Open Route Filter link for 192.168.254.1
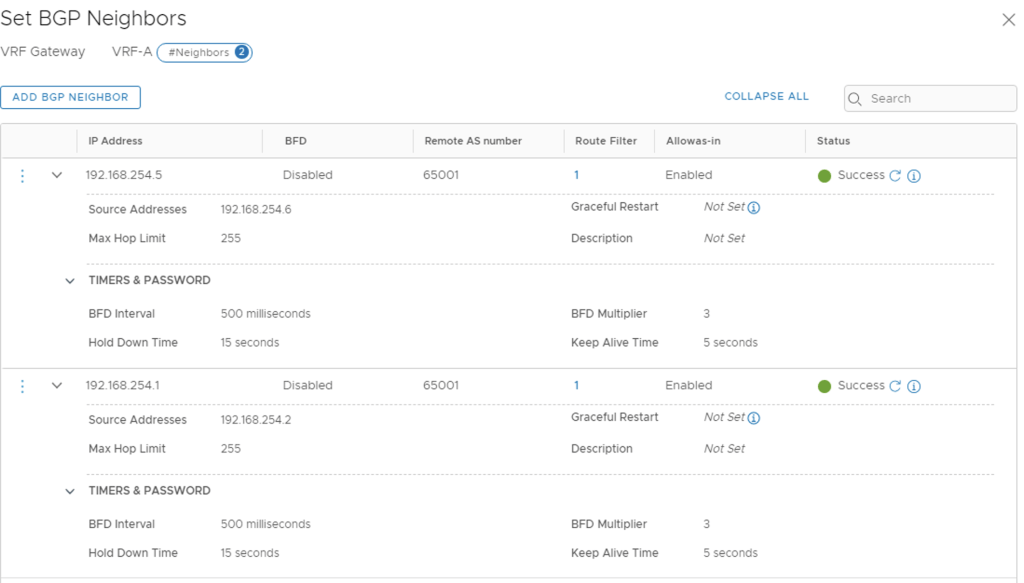1024x583 pixels. pyautogui.click(x=576, y=385)
